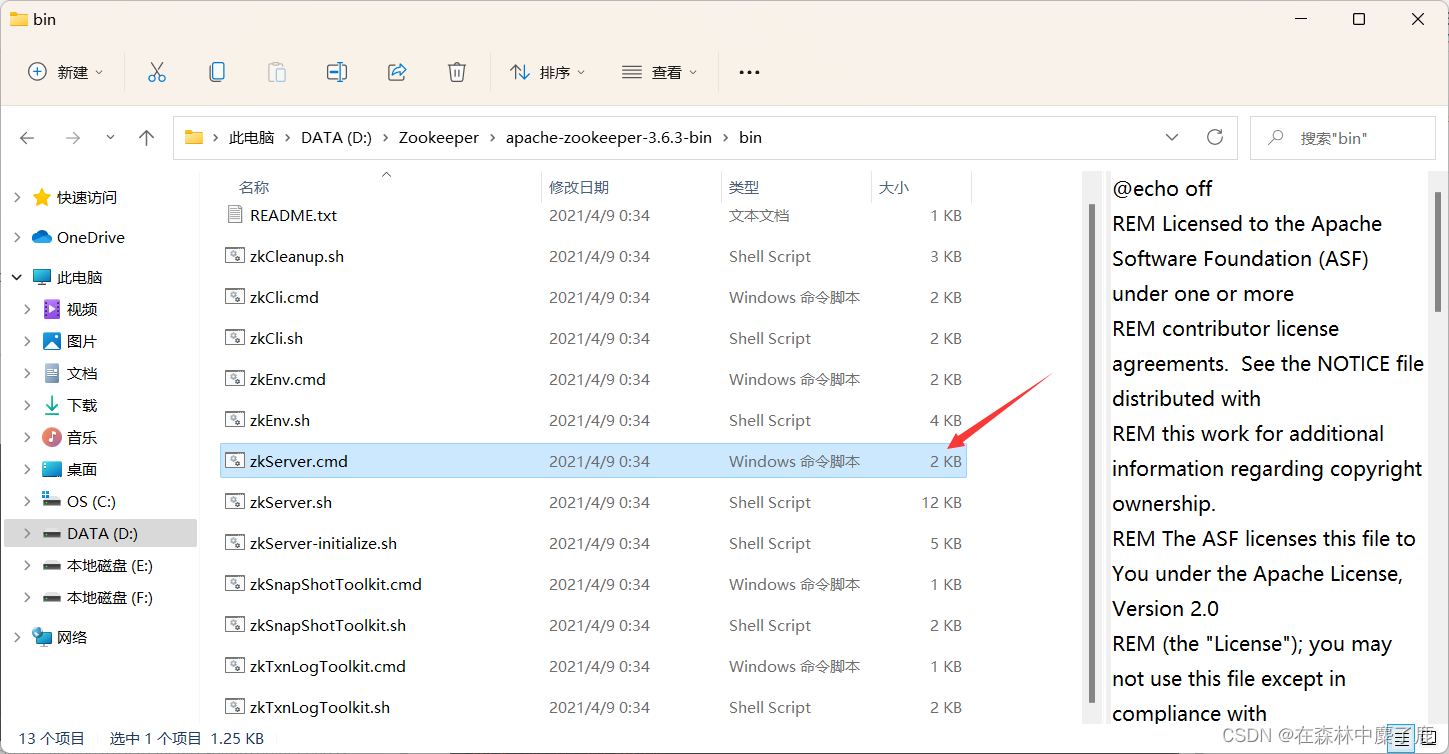
Task: Expand the OneDrive tree node
Action: click(17, 237)
